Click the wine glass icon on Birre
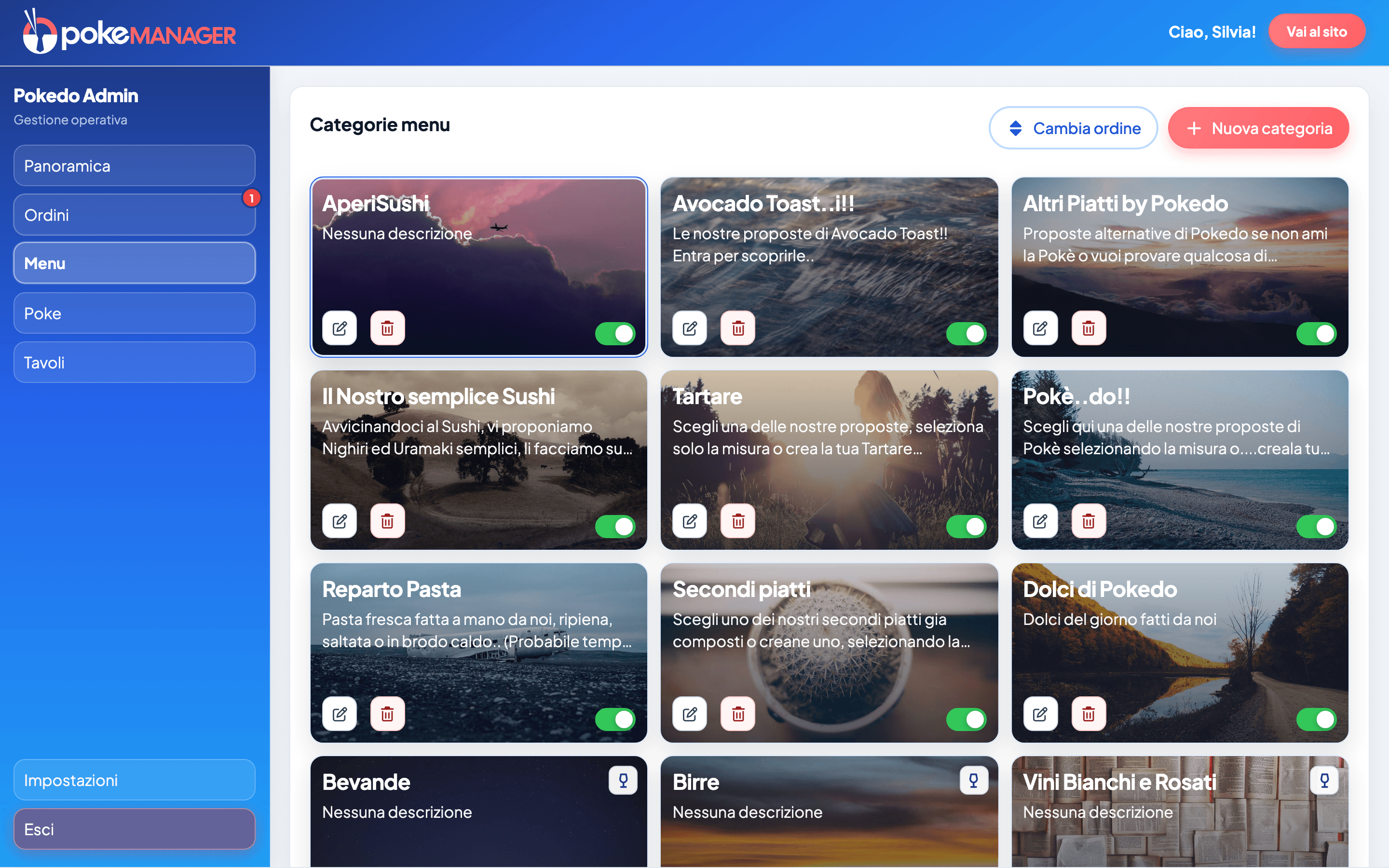The width and height of the screenshot is (1389, 868). point(973,781)
